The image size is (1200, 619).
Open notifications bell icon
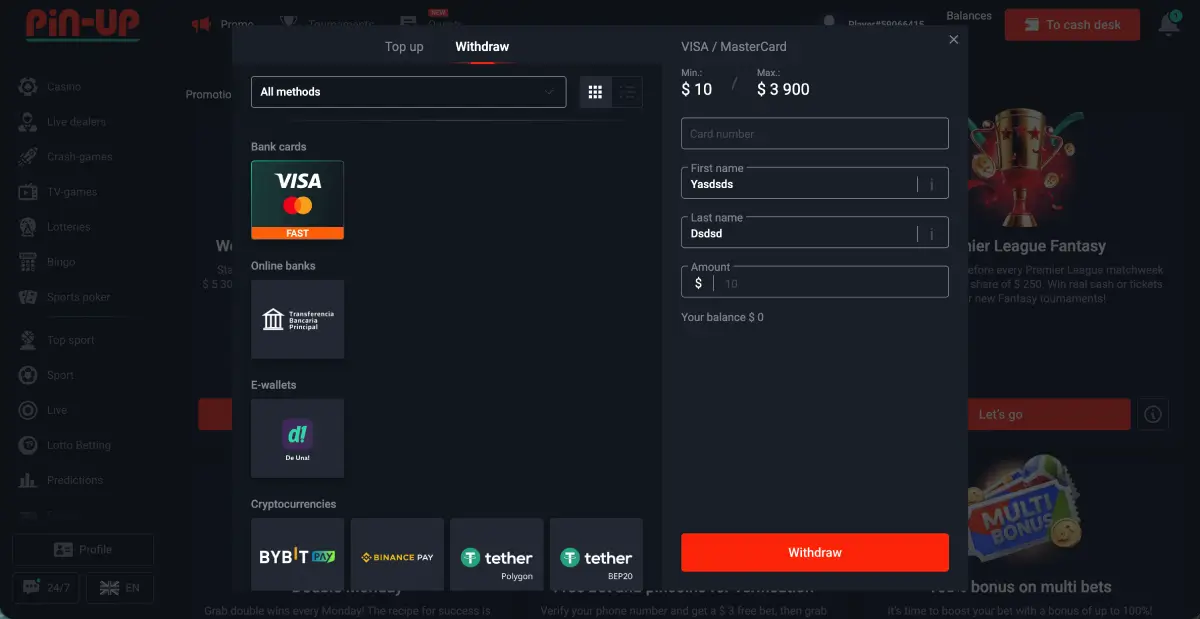tap(1168, 24)
